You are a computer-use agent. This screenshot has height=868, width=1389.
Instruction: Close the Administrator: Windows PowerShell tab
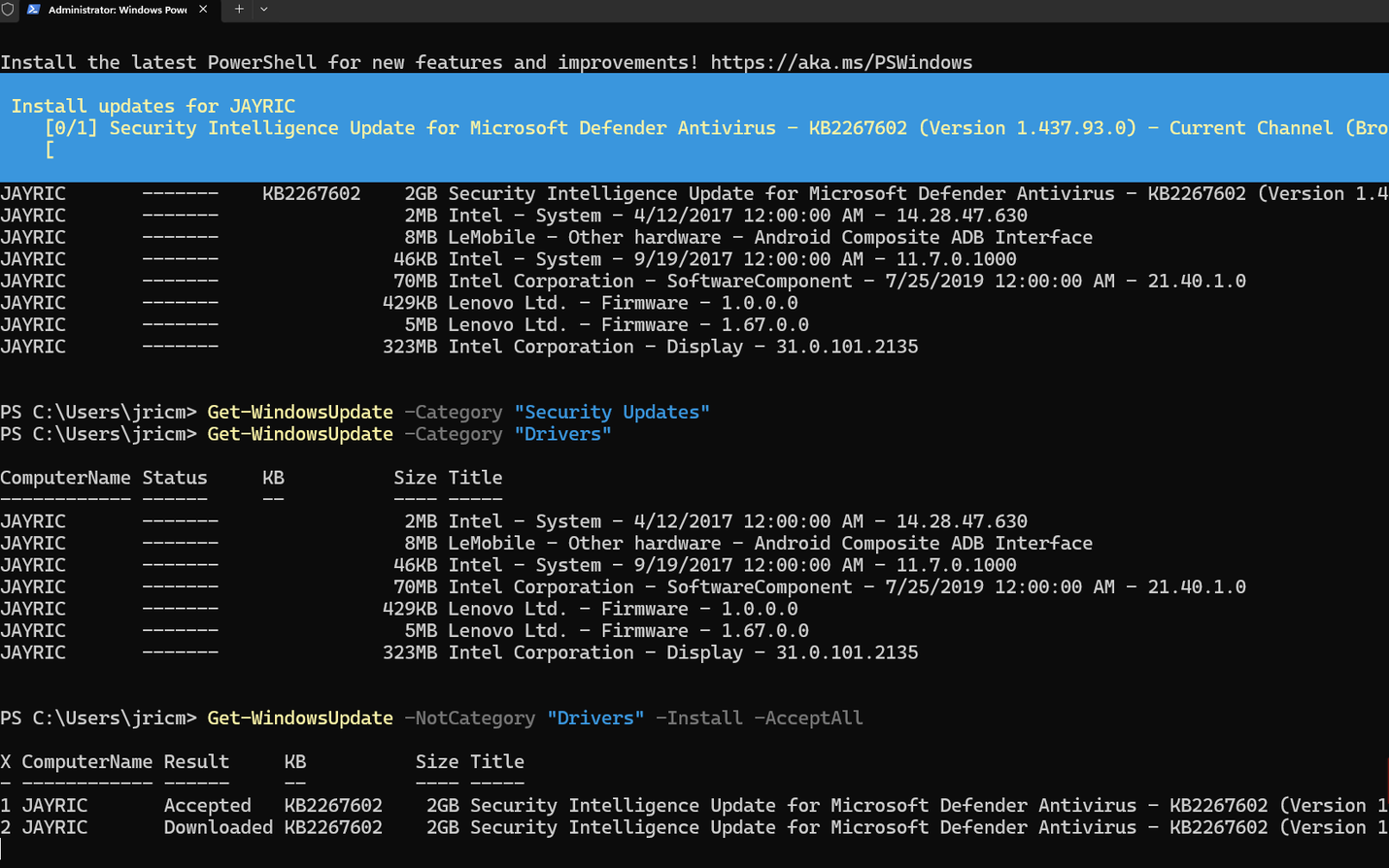tap(203, 9)
